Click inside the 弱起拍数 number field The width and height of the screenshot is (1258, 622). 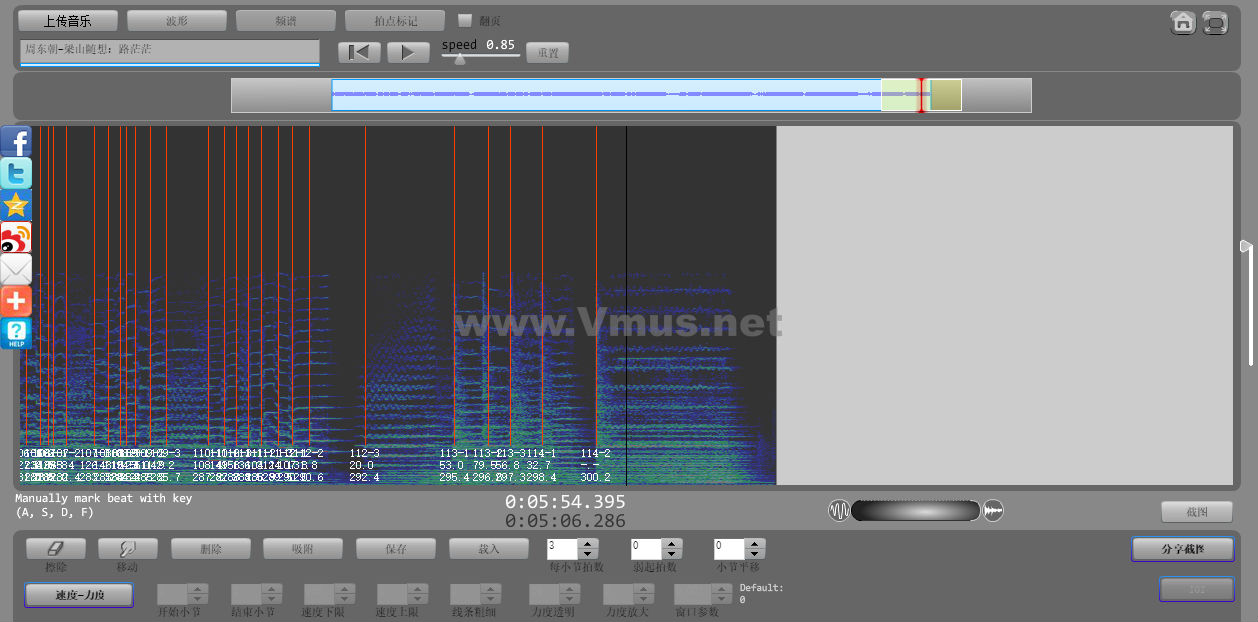[x=647, y=549]
